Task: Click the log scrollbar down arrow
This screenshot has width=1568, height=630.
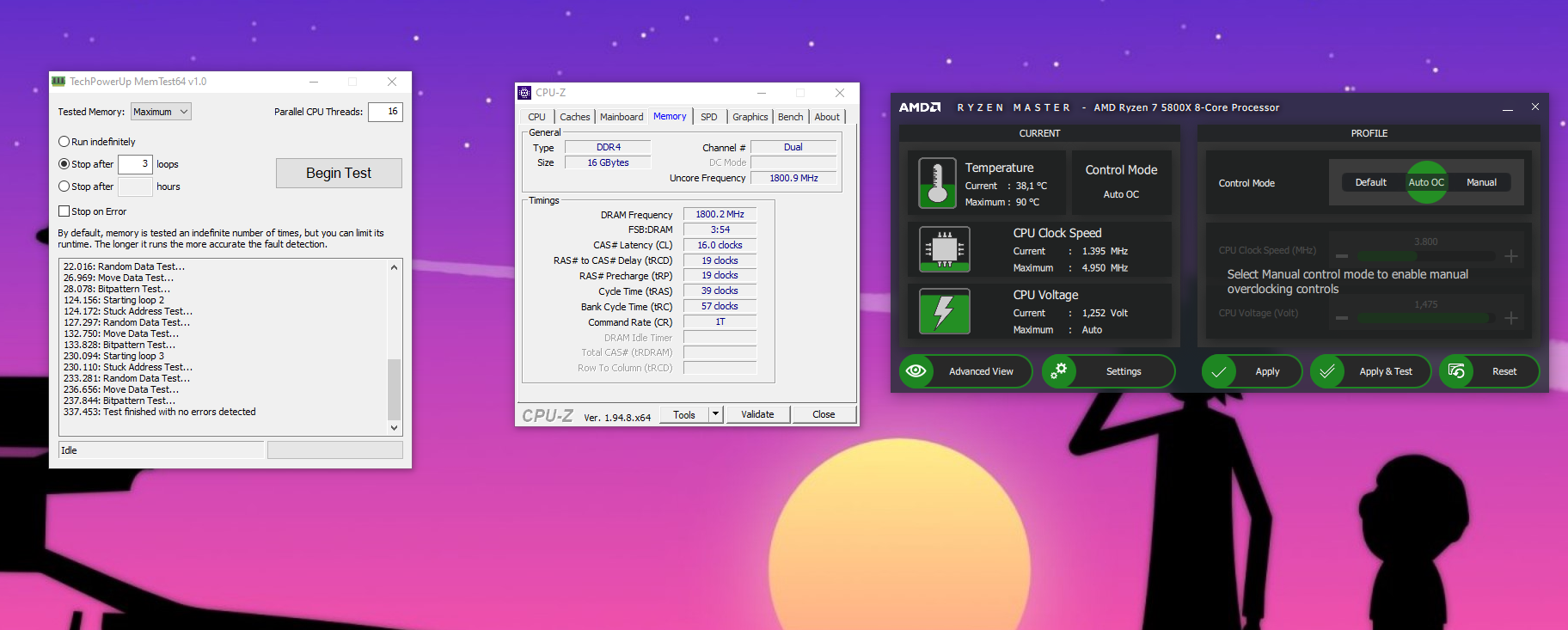Action: pyautogui.click(x=395, y=427)
